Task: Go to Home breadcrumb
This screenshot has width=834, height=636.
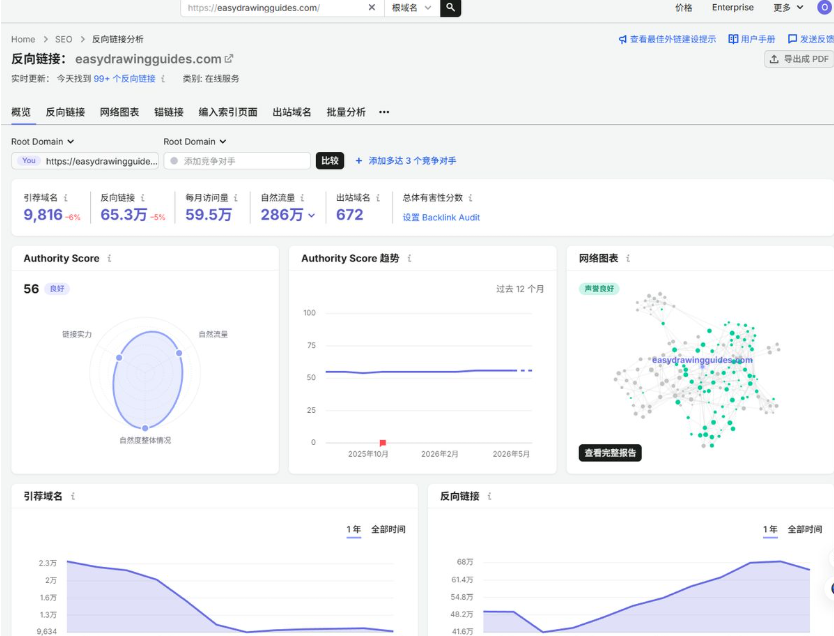Action: (23, 39)
